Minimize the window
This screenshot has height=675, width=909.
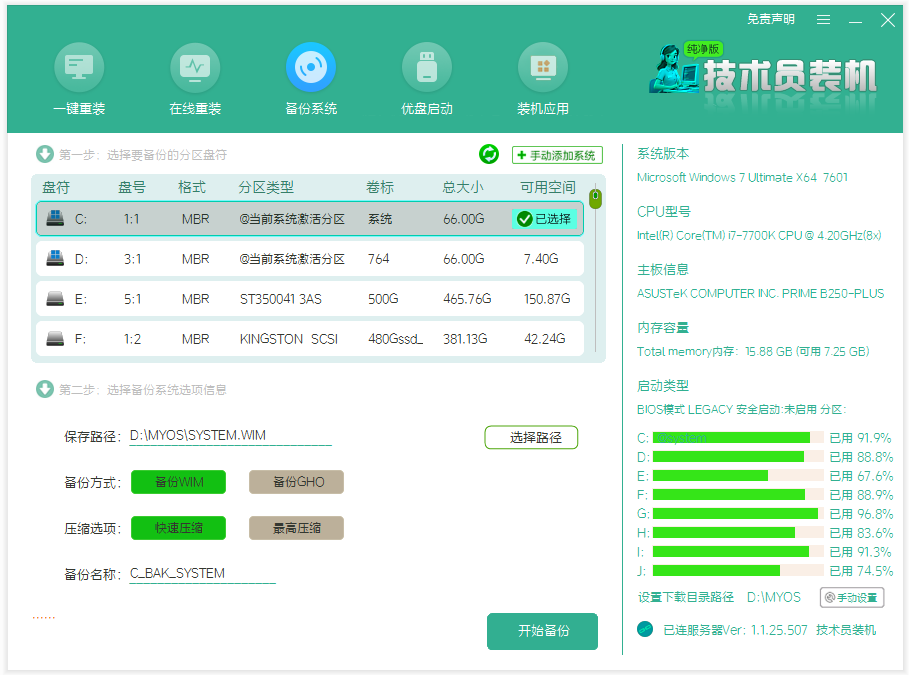point(856,21)
